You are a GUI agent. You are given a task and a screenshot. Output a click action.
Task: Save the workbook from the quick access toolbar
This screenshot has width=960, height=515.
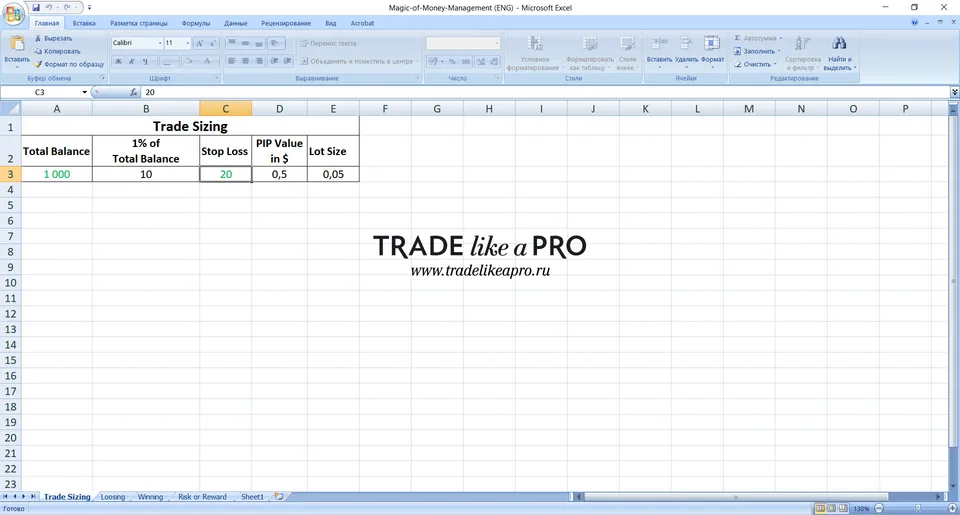click(x=36, y=8)
